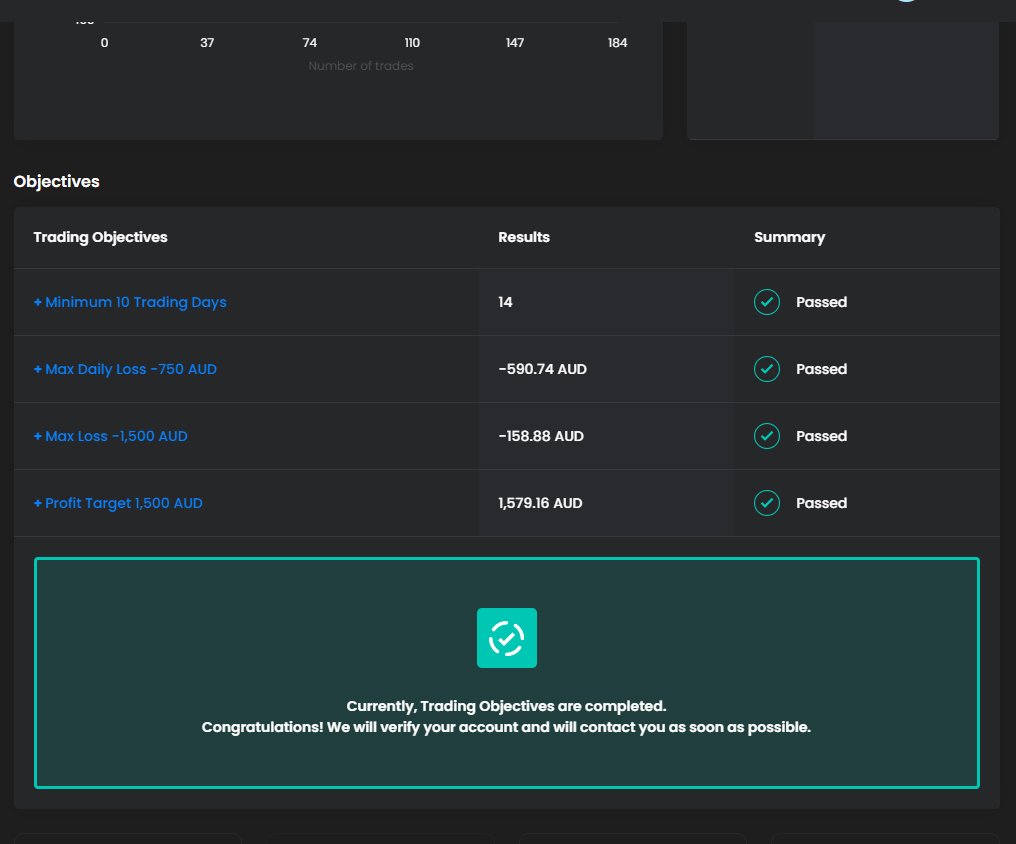Click the teal completed-objectives badge icon

tap(507, 638)
